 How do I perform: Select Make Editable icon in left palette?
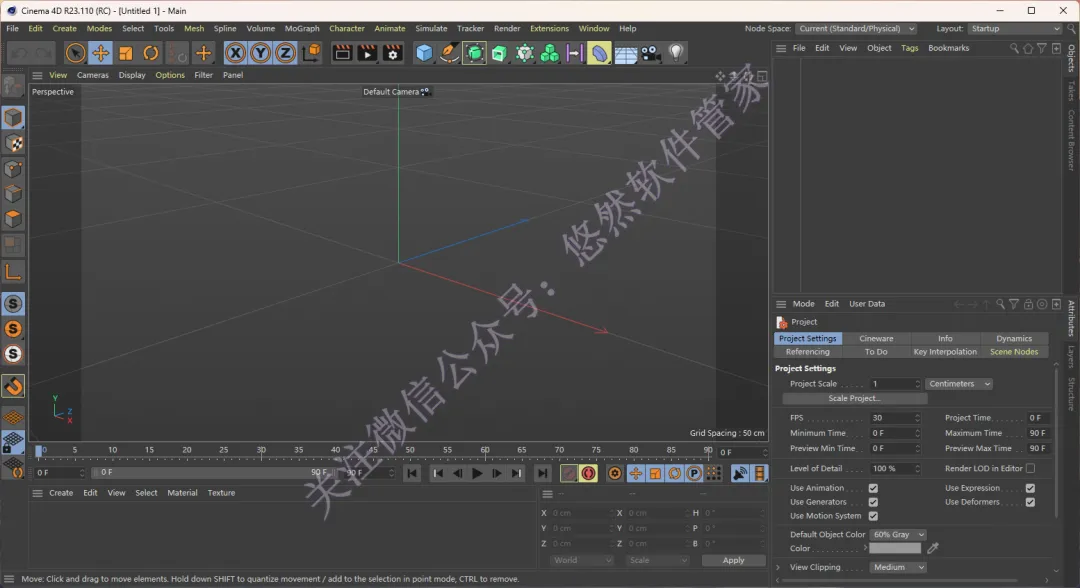point(13,86)
